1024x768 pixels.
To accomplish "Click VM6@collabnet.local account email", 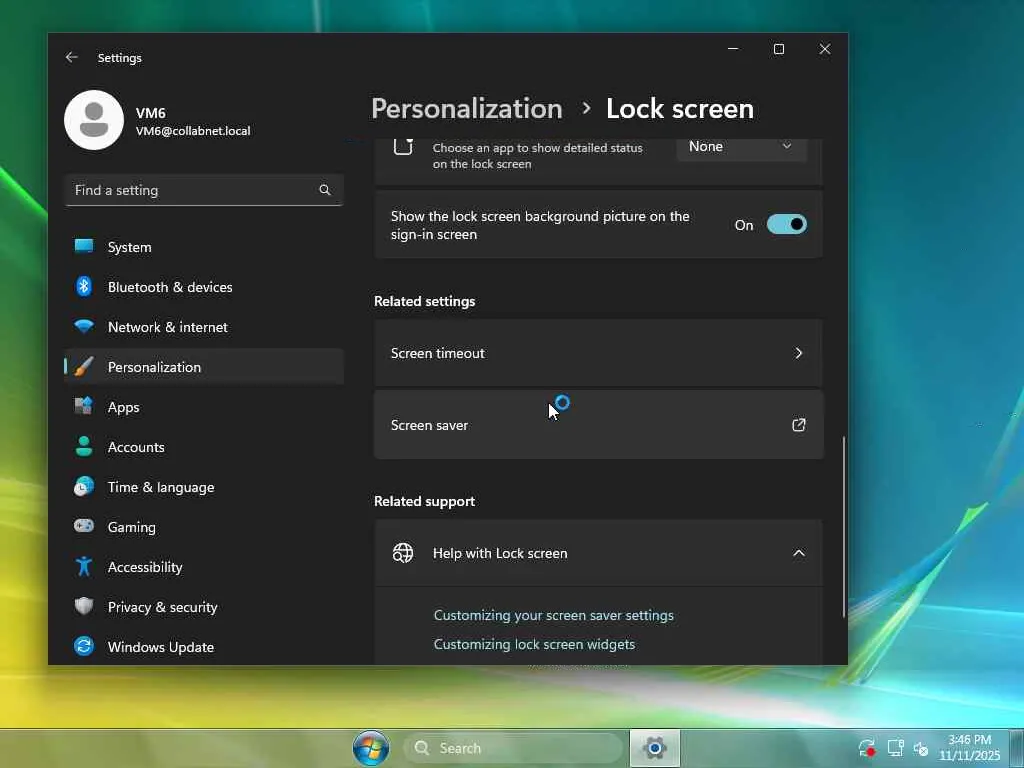I will pos(193,131).
